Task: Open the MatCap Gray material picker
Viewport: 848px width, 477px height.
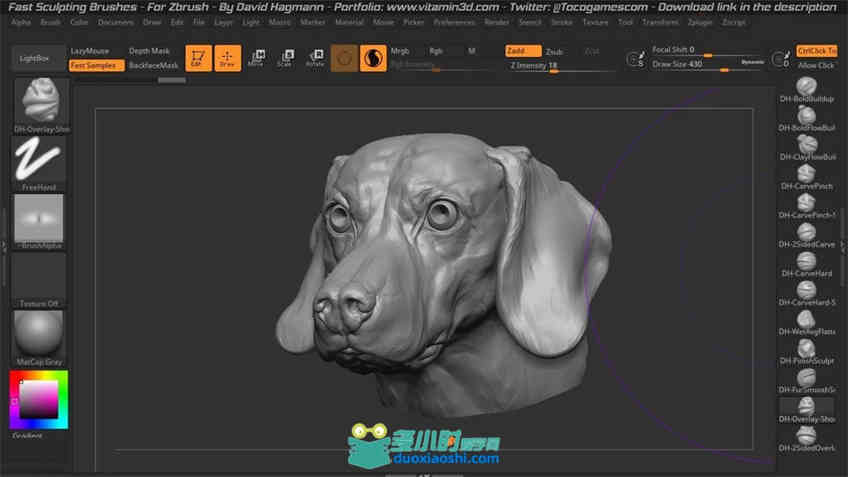Action: (x=39, y=338)
